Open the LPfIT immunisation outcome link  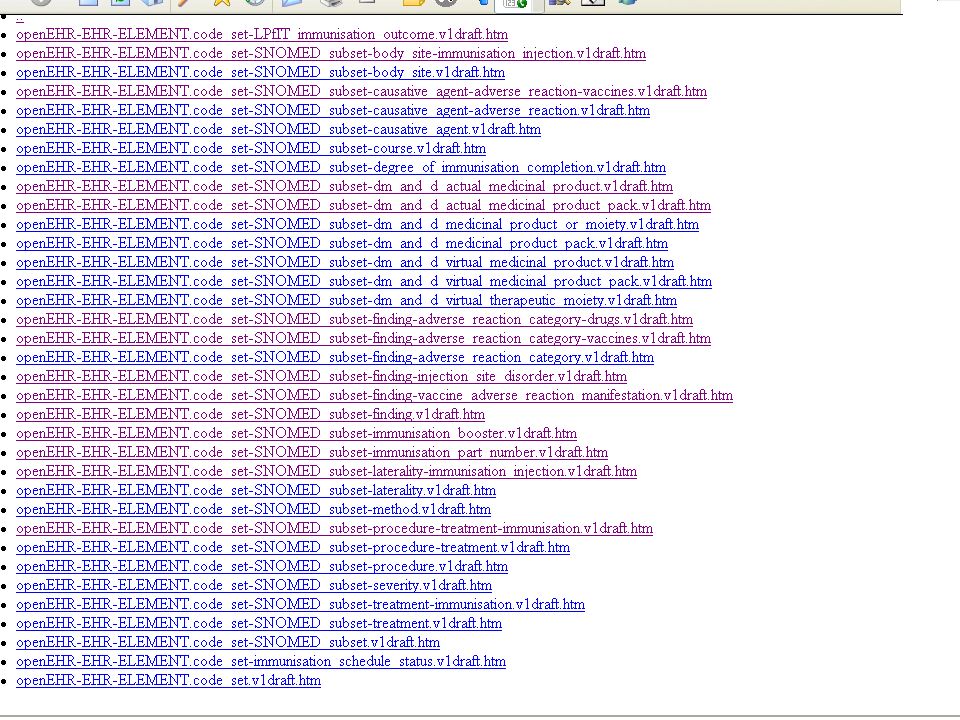point(262,34)
